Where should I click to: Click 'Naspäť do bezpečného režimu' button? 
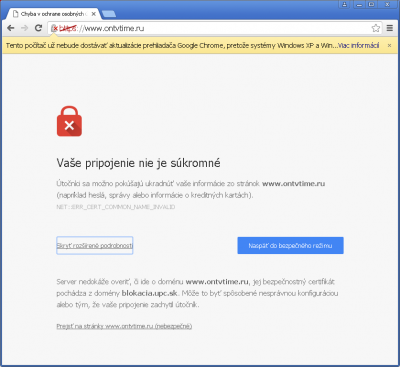tap(290, 246)
